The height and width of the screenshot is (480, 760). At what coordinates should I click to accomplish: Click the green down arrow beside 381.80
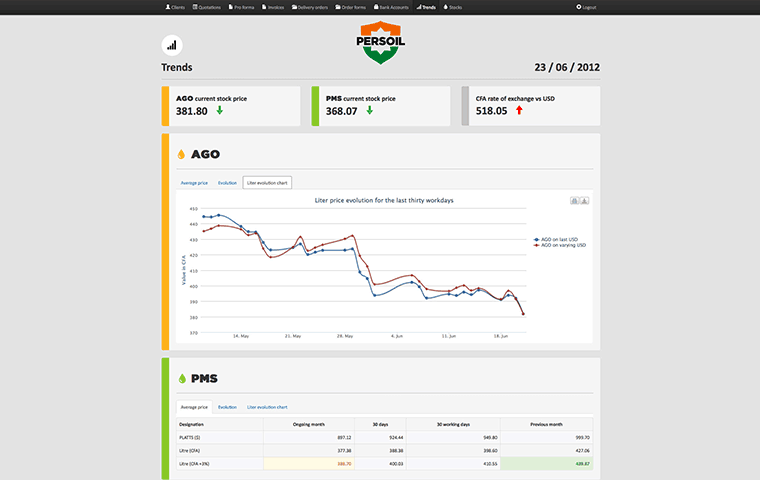[x=220, y=111]
